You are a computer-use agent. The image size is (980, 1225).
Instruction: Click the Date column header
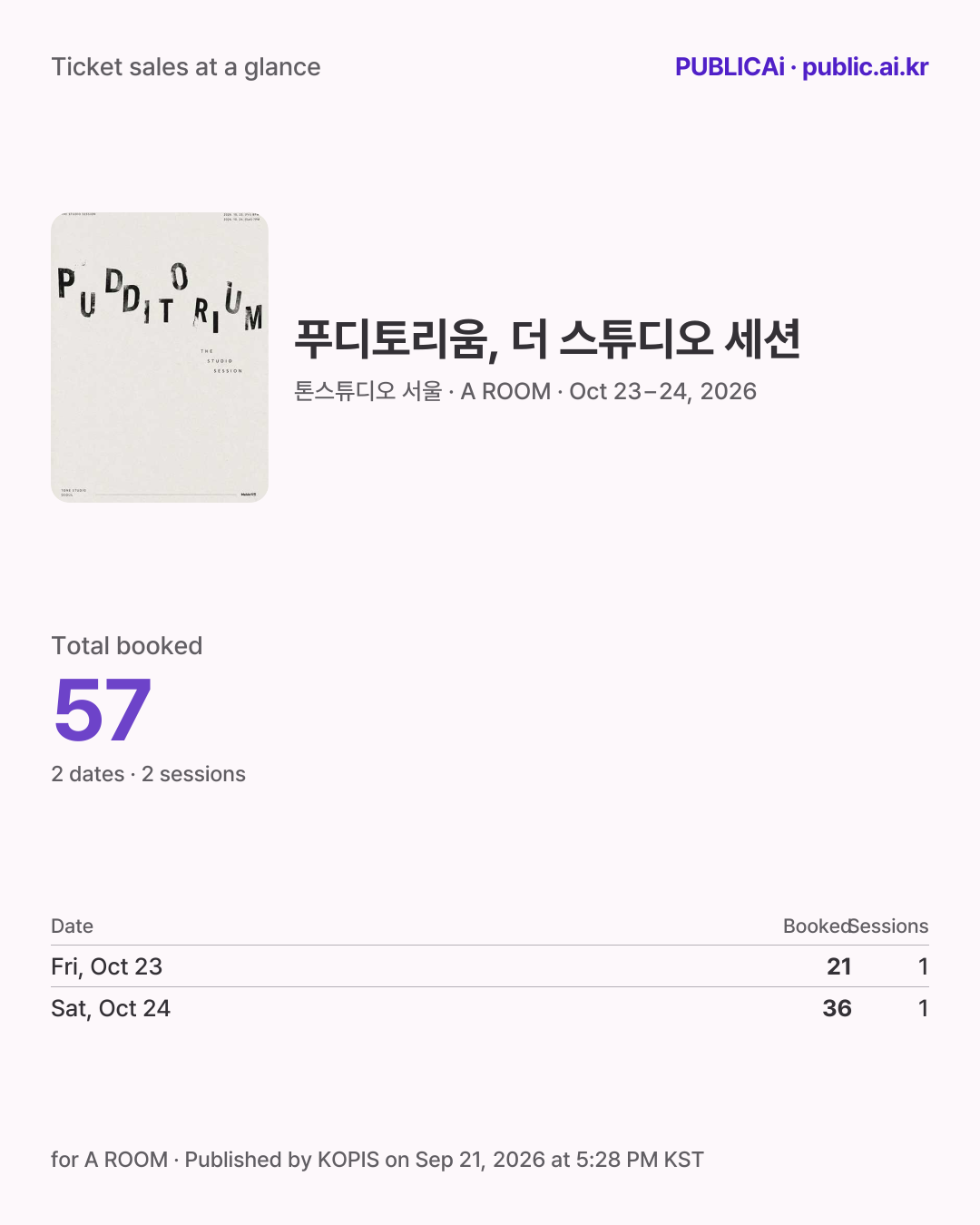click(x=73, y=926)
